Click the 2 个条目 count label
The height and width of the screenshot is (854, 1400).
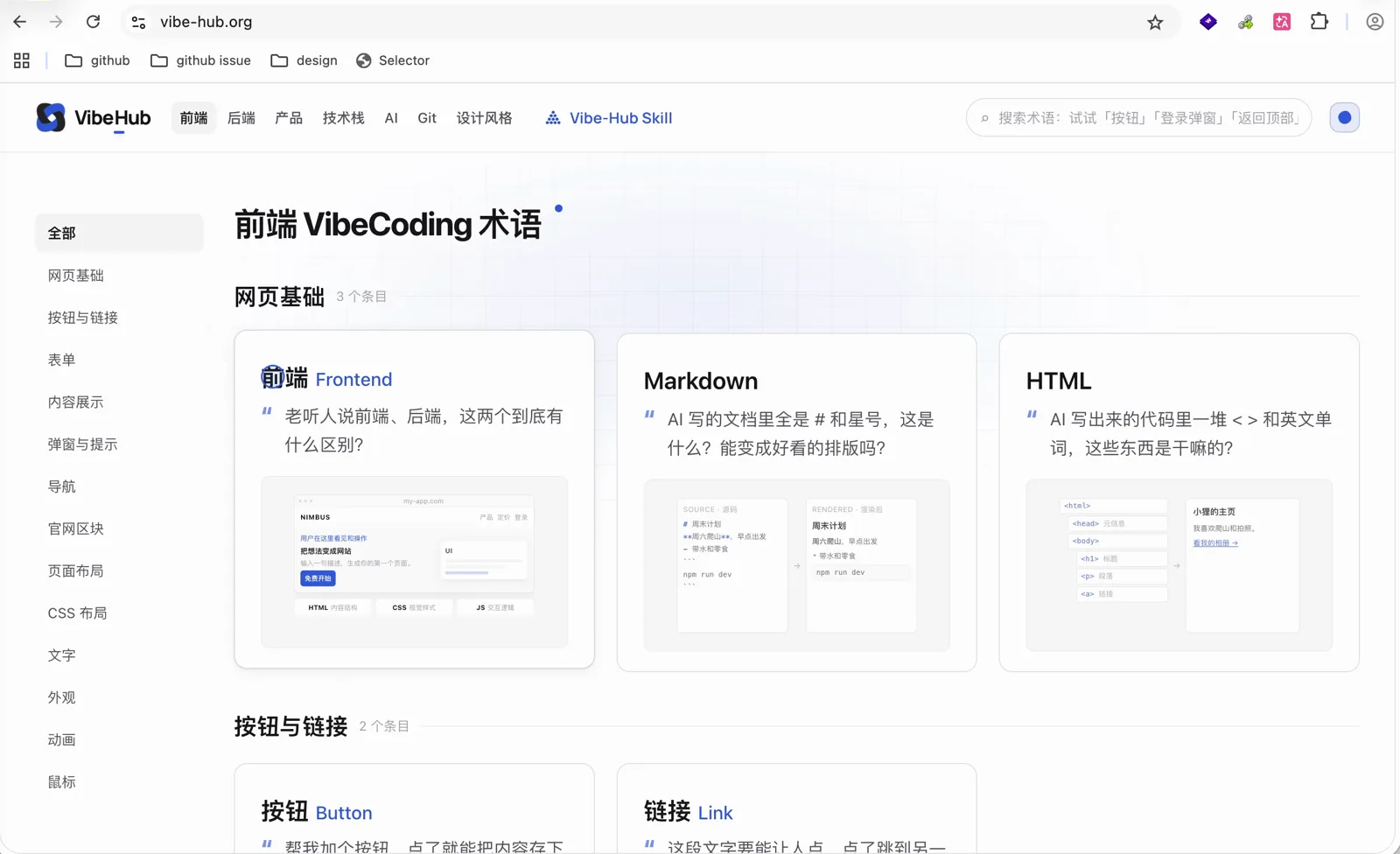pos(384,726)
